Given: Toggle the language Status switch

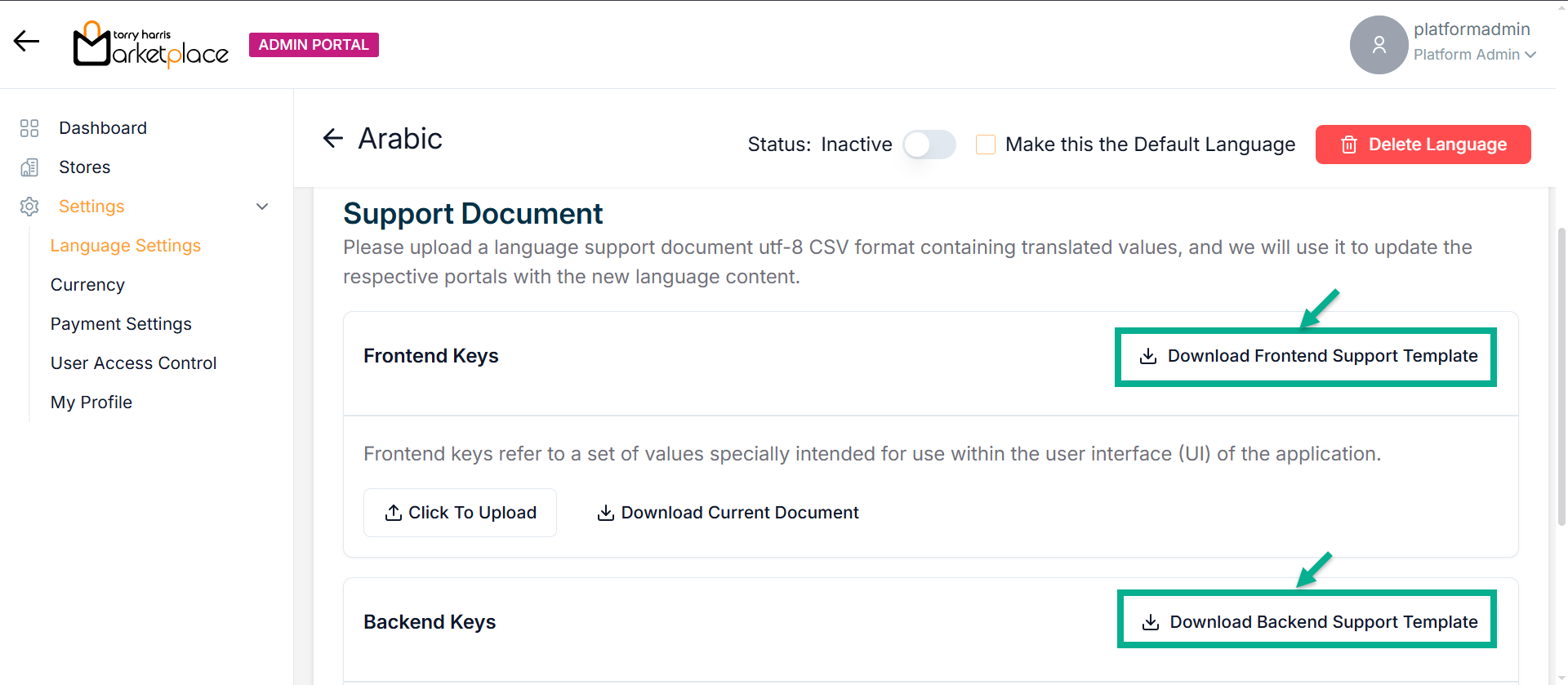Looking at the screenshot, I should tap(929, 145).
